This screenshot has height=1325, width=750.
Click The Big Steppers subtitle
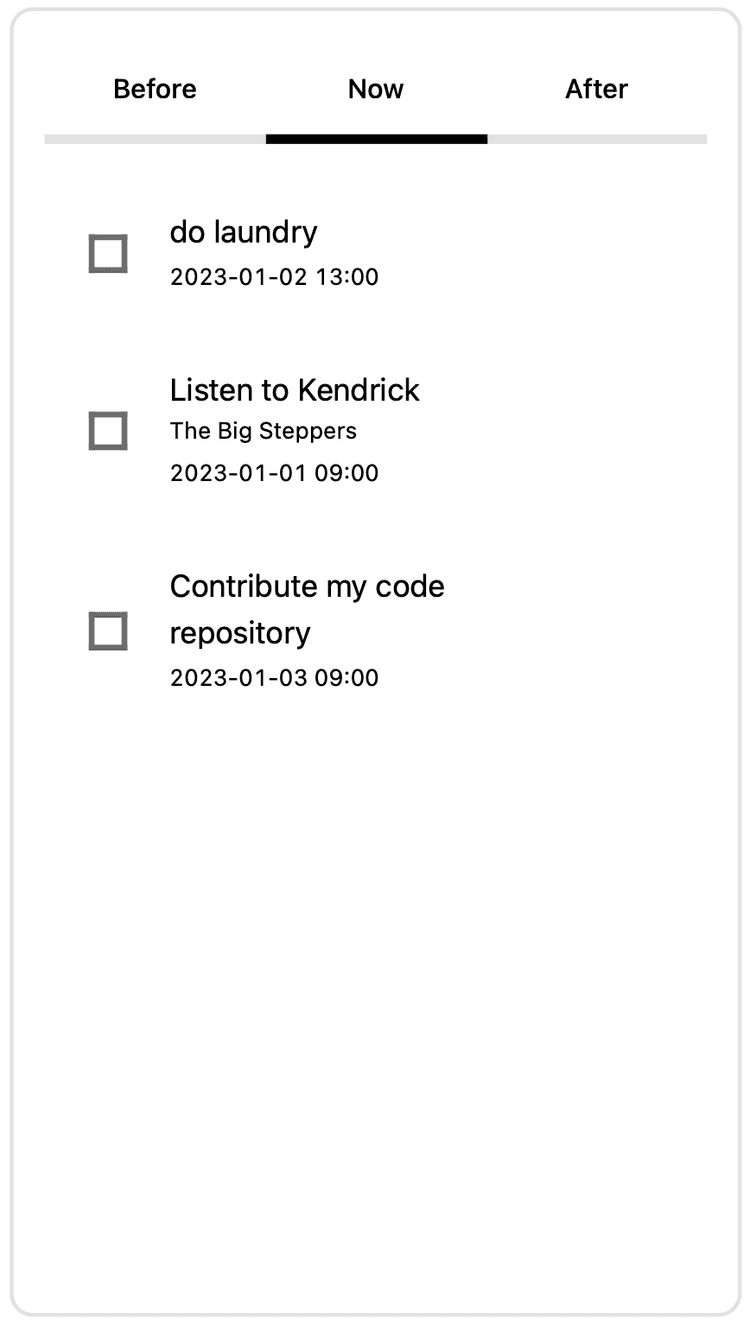pyautogui.click(x=263, y=431)
